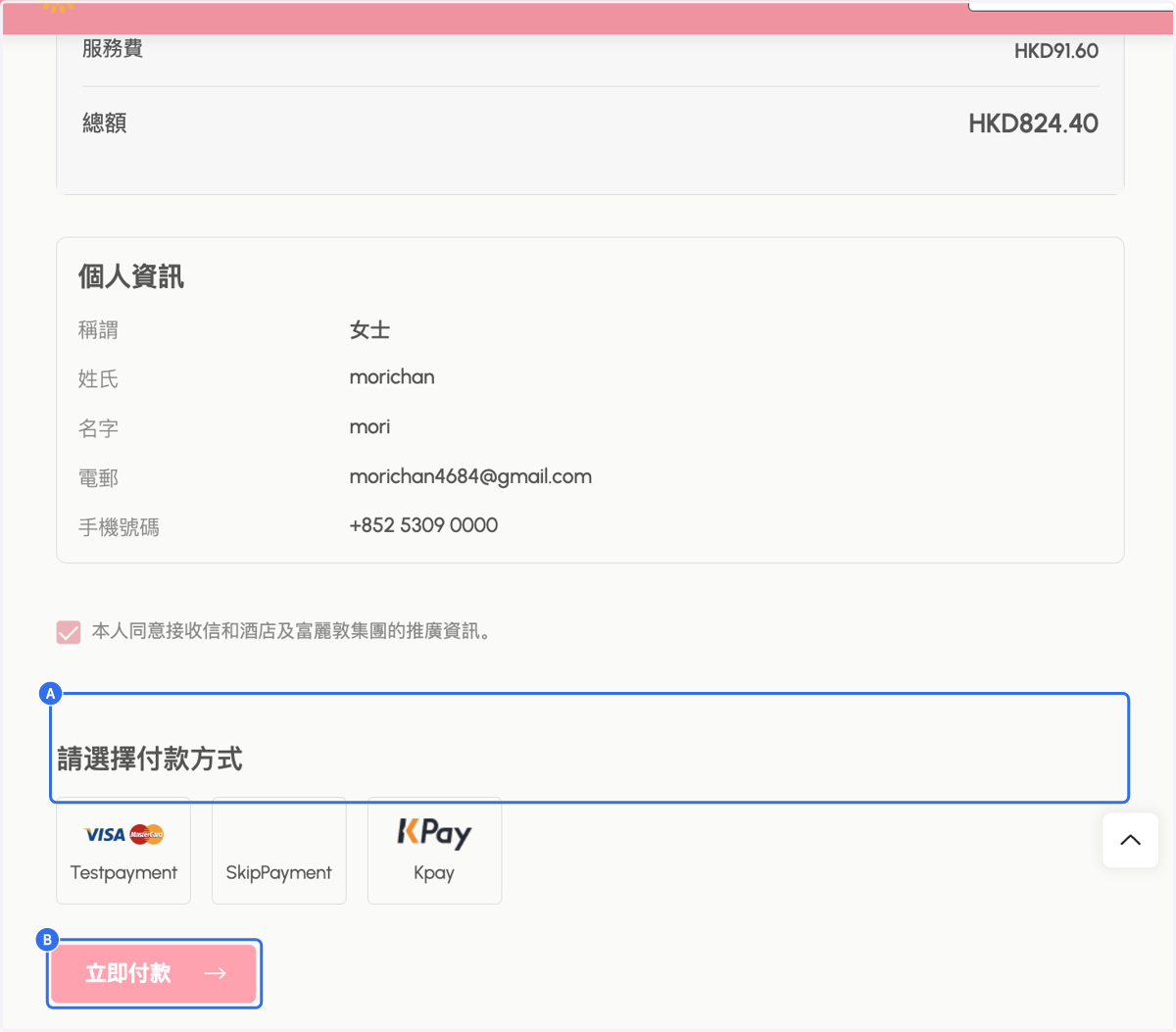Click the Visa Mastercard logo

(124, 835)
